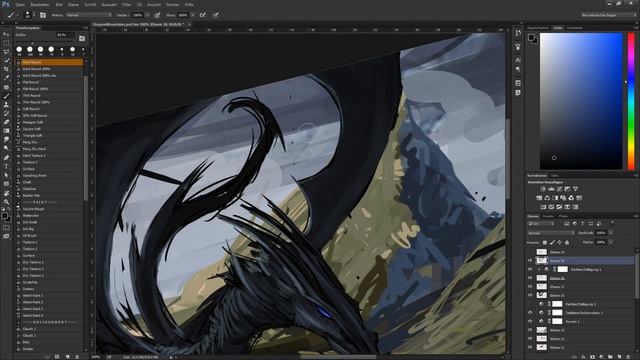The image size is (640, 360).
Task: Select the Eyedropper tool
Action: click(x=6, y=78)
